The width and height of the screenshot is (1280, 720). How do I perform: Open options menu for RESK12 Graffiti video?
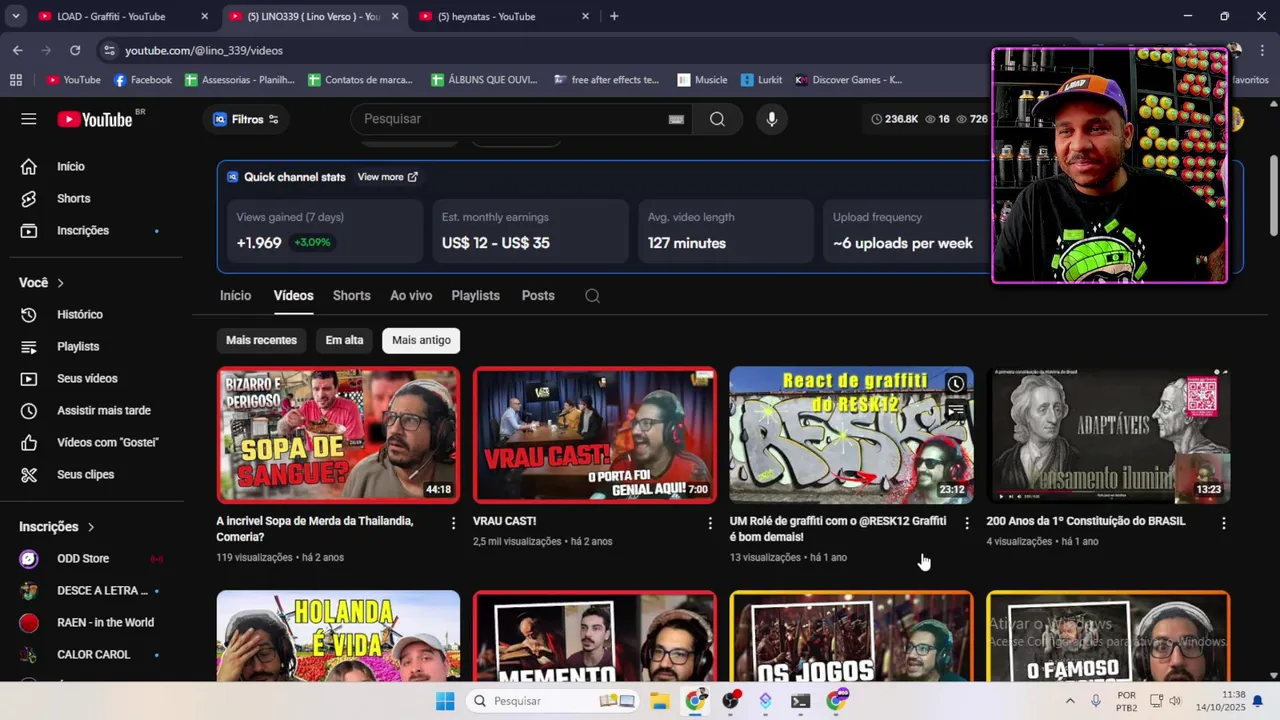point(966,523)
